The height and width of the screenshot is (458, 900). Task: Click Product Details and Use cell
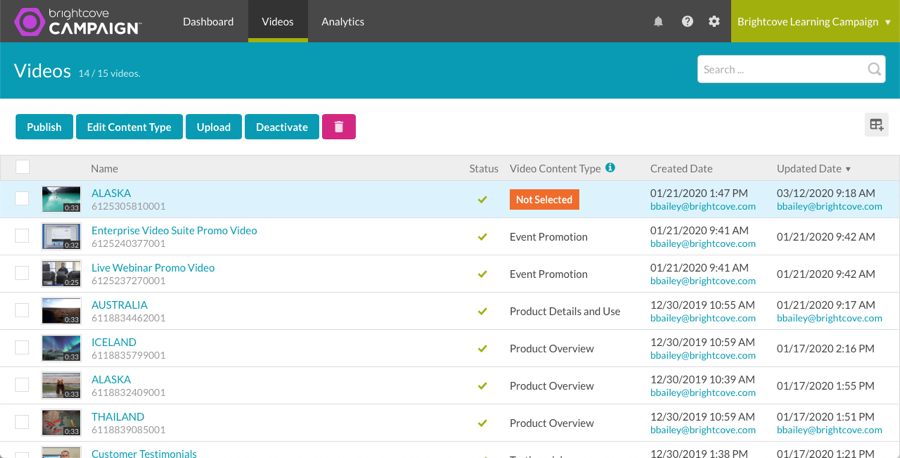click(565, 311)
